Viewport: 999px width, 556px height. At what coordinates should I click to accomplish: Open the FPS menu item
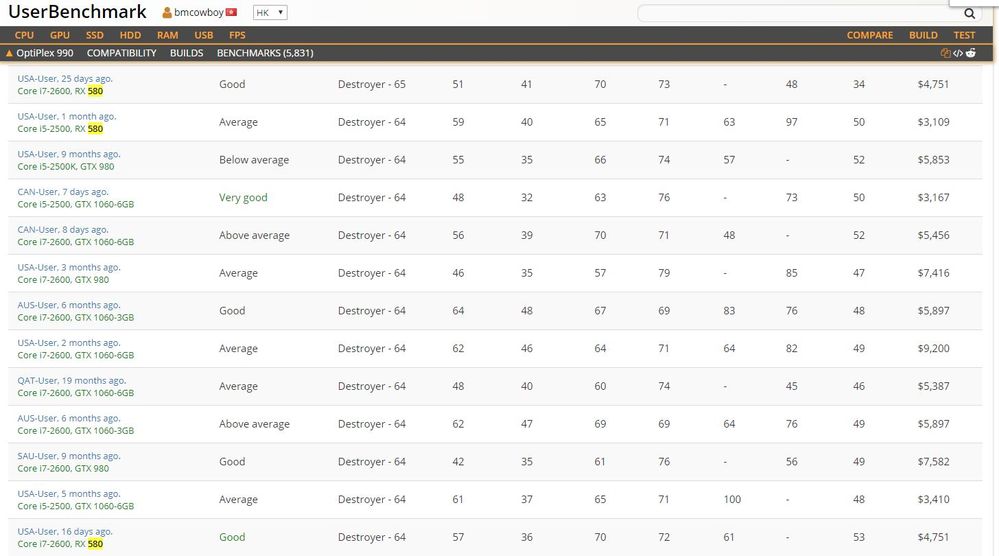coord(237,35)
